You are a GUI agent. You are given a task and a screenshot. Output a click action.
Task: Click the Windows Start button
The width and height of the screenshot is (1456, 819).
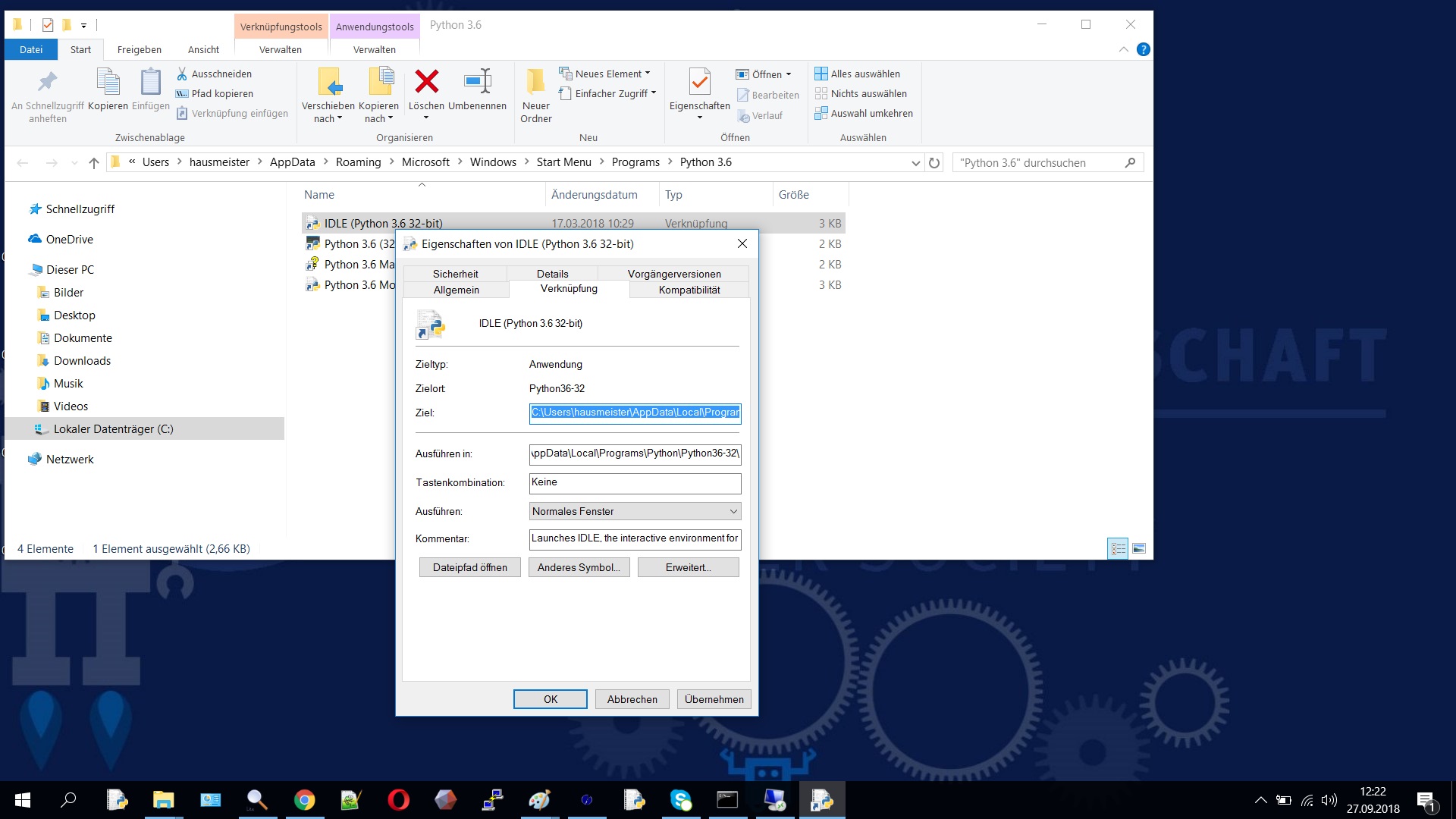[22, 800]
